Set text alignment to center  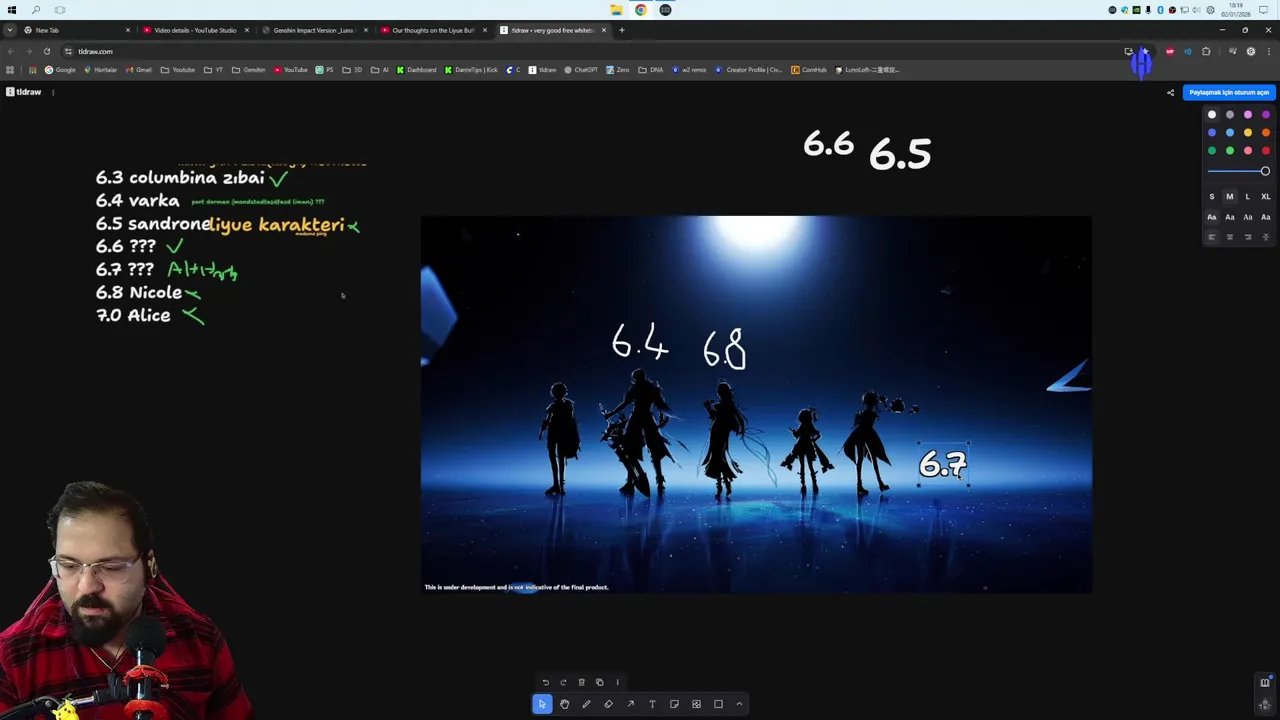pos(1230,237)
